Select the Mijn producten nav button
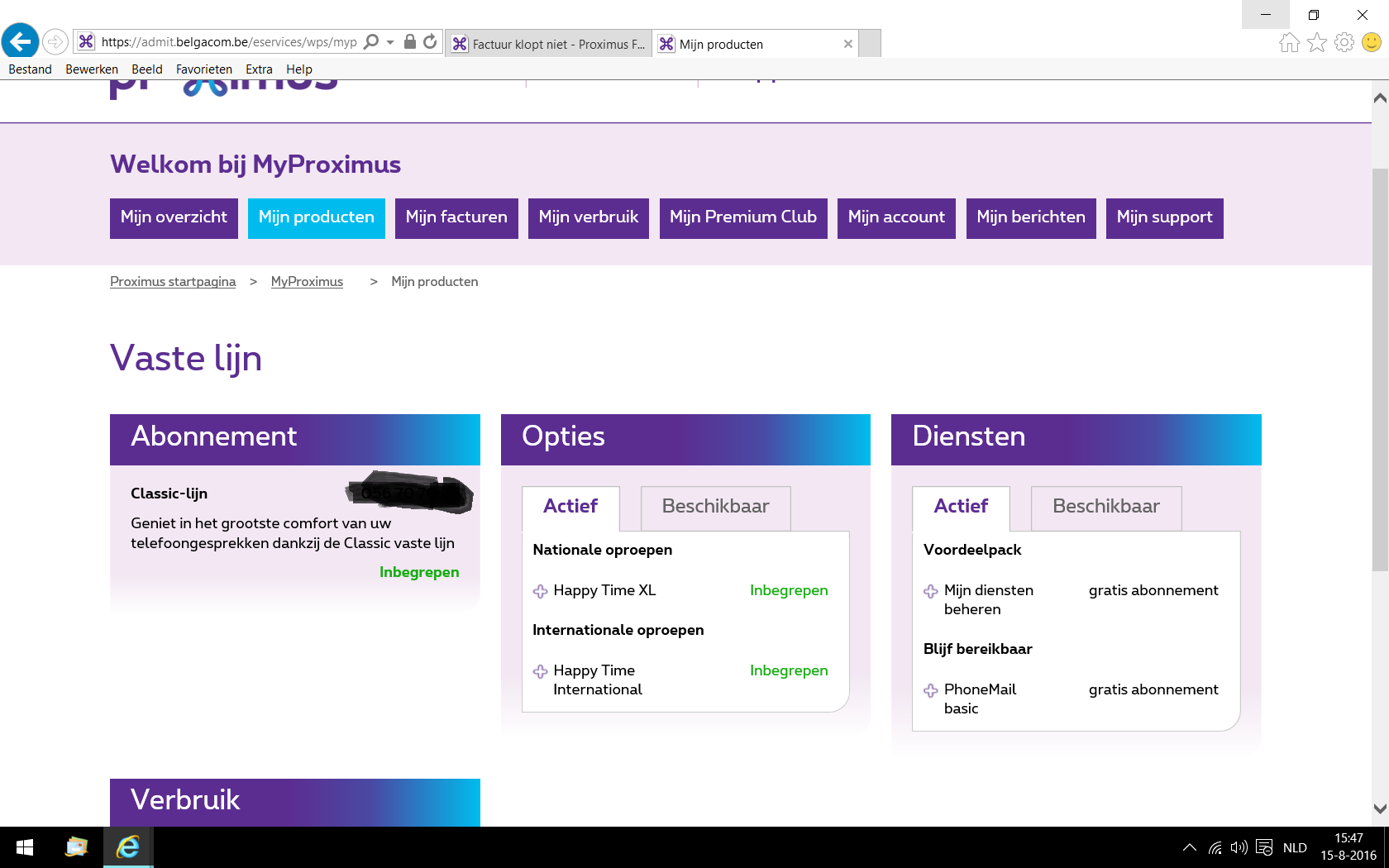 click(x=317, y=218)
